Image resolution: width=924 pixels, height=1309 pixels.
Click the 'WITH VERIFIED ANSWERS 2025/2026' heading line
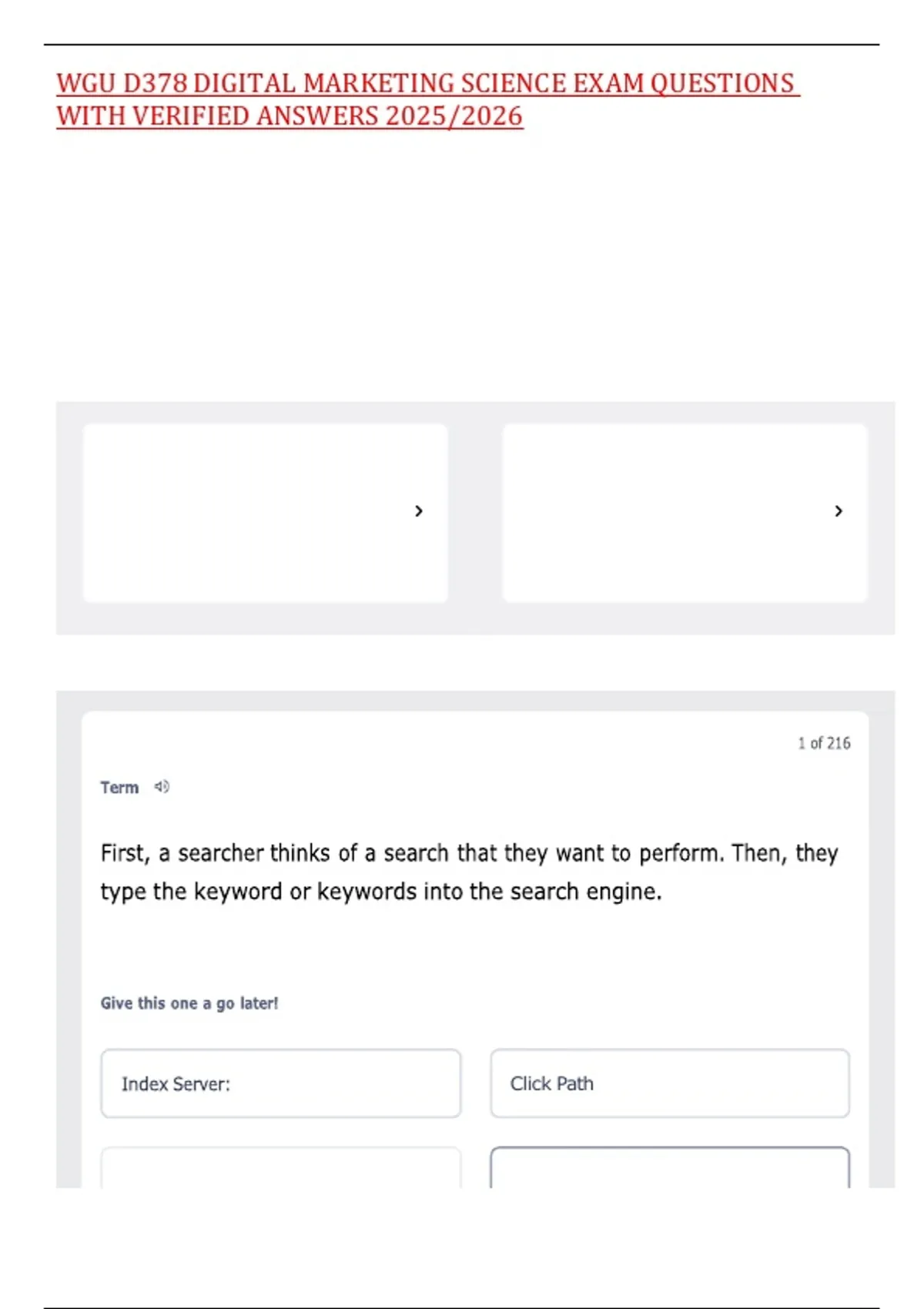[290, 116]
